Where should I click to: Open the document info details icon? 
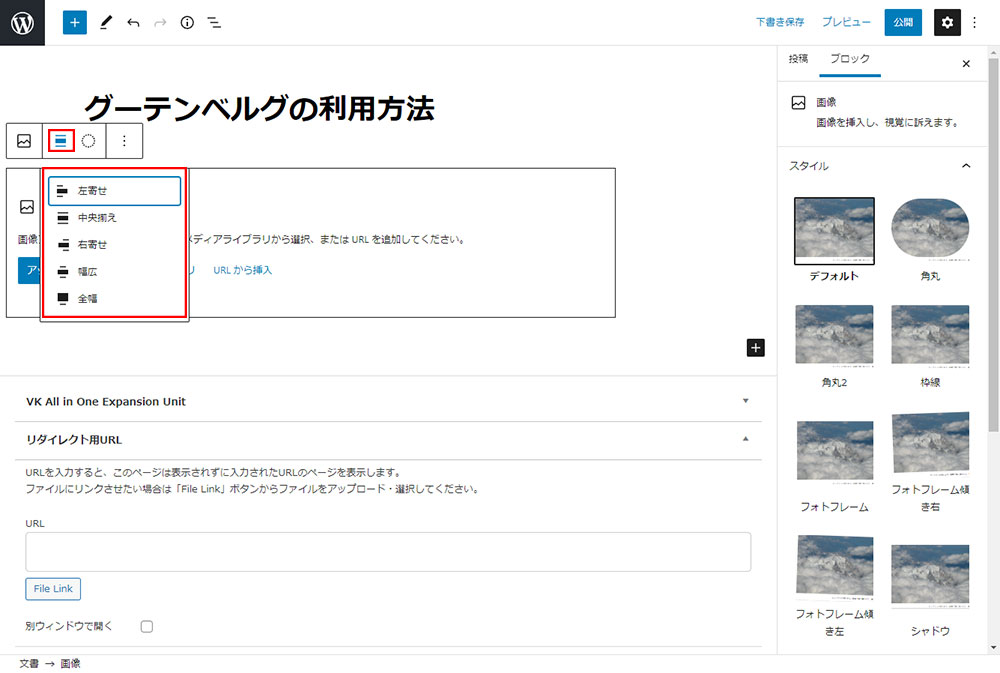187,22
